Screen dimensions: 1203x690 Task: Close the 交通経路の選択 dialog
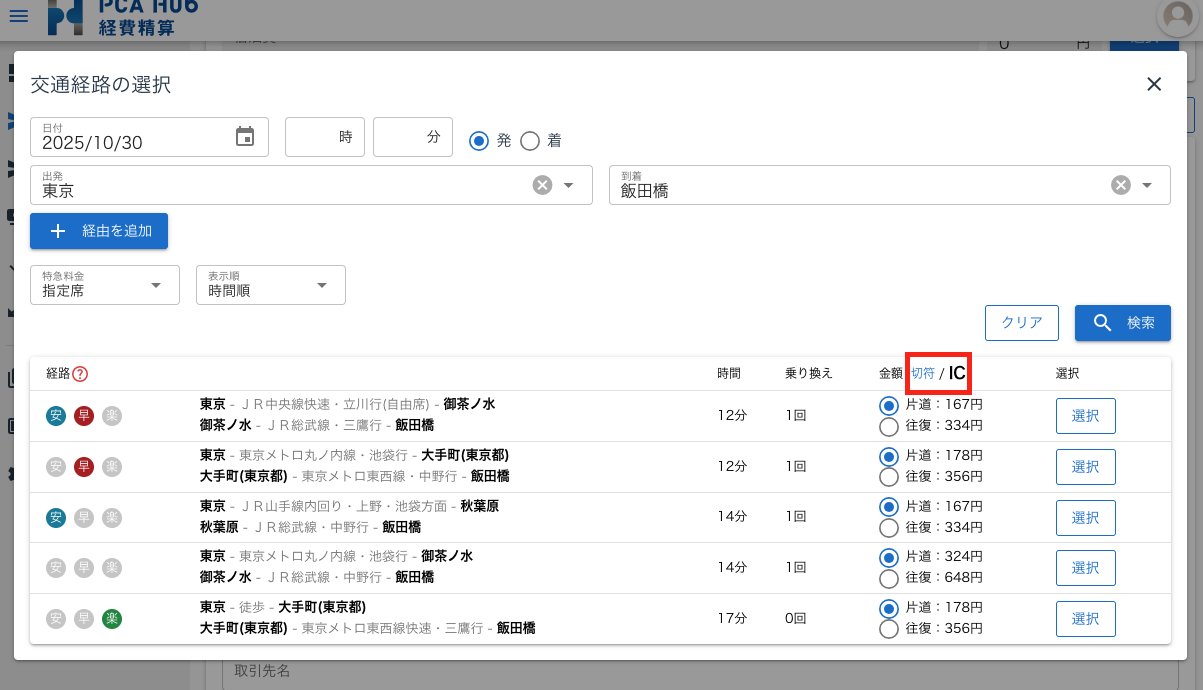click(x=1154, y=84)
